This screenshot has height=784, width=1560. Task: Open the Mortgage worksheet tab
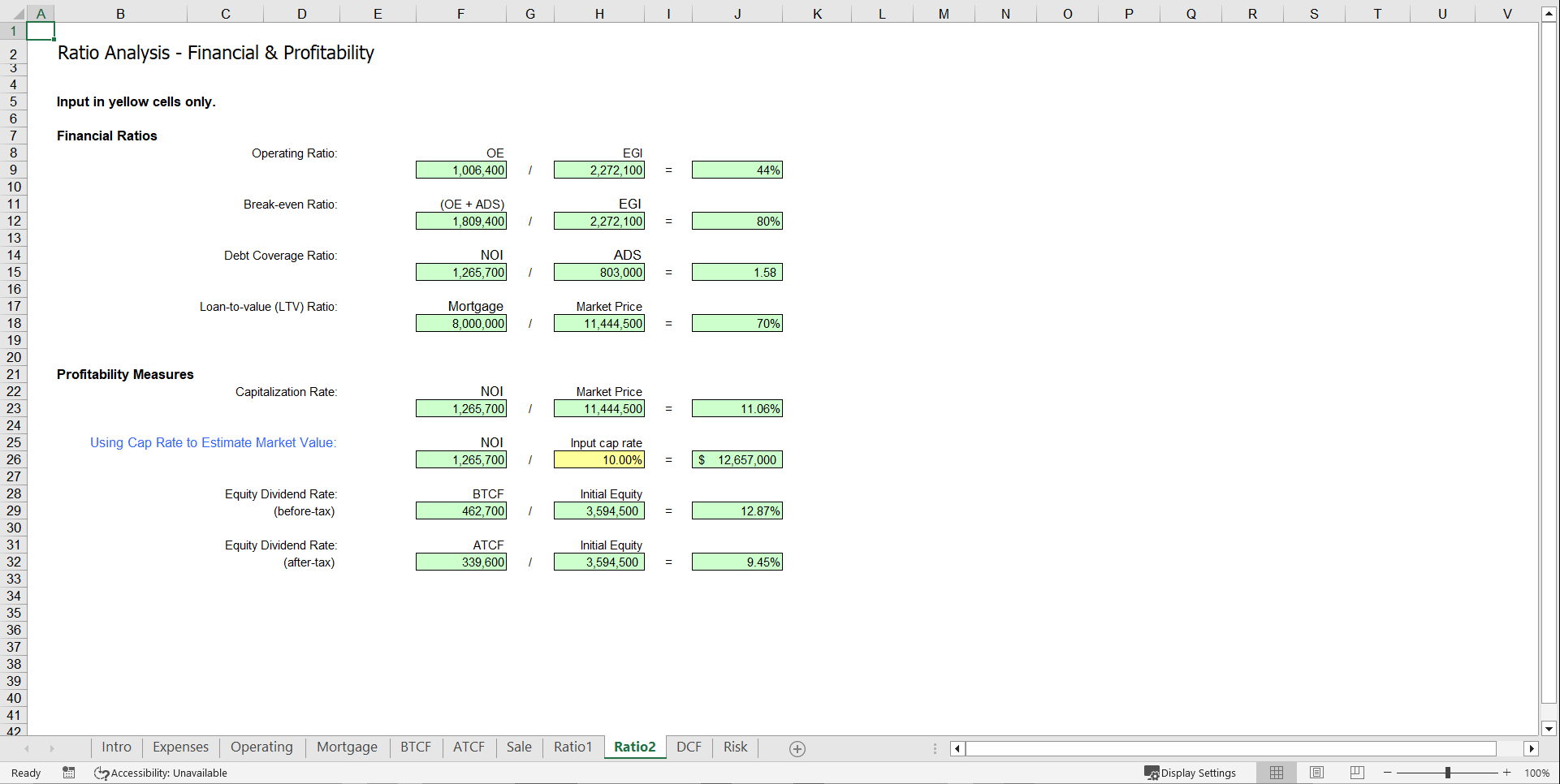[x=347, y=747]
